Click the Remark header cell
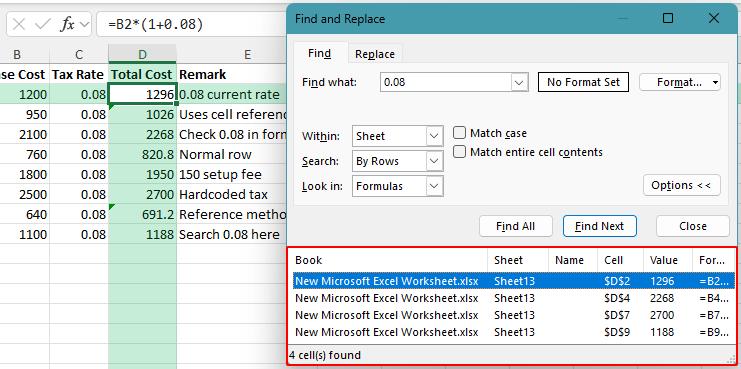741x369 pixels. pyautogui.click(x=232, y=75)
